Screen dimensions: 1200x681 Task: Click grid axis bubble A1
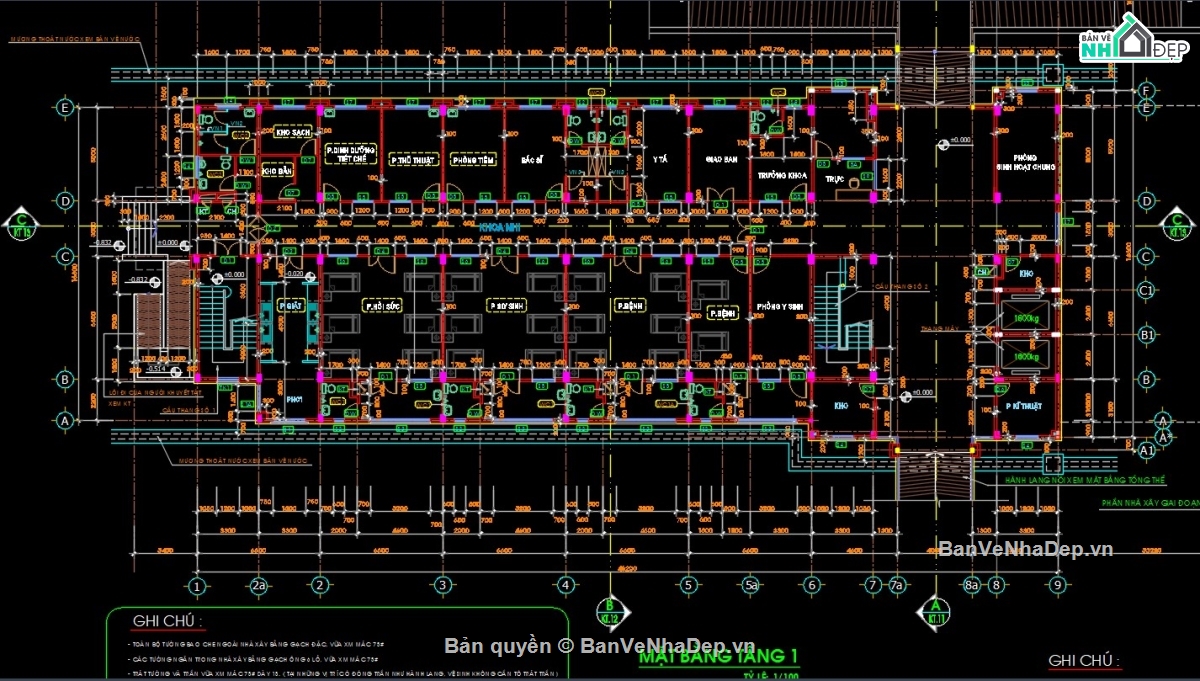[x=1148, y=452]
